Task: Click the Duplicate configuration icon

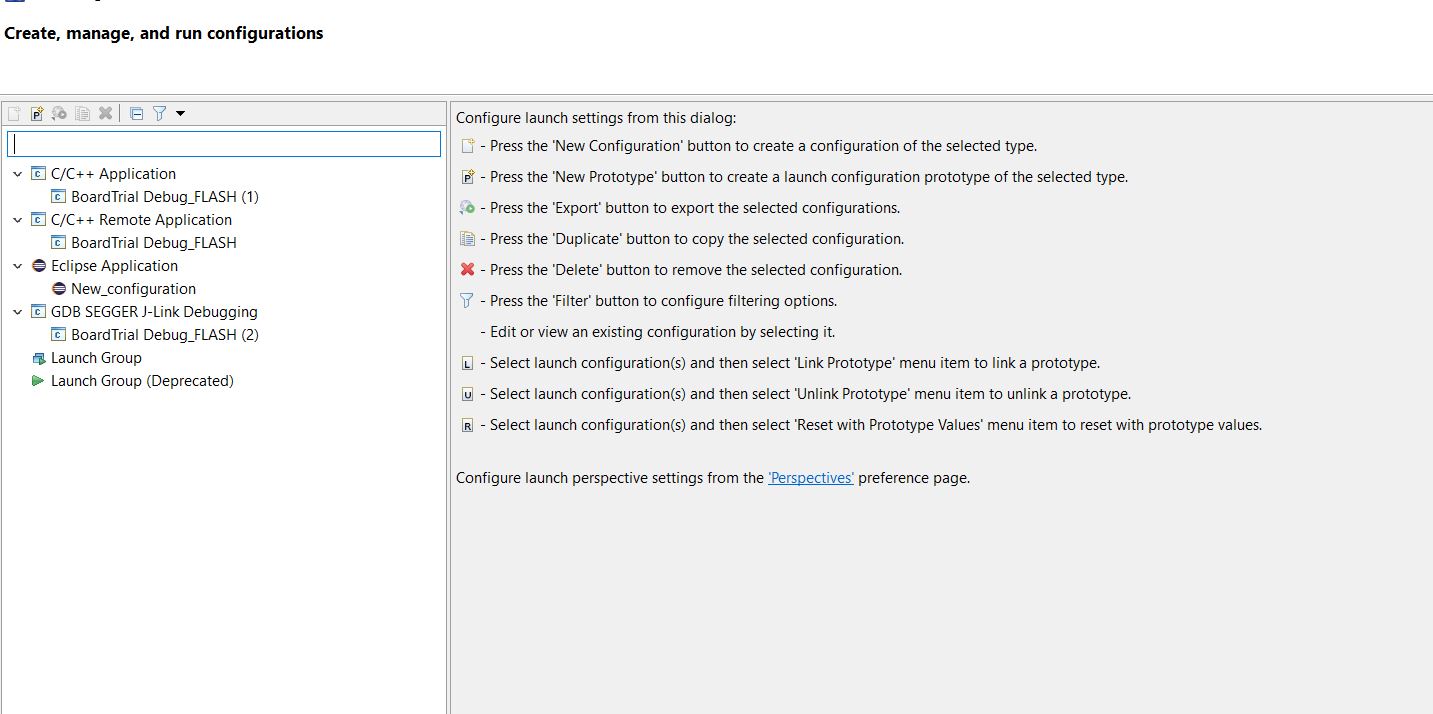Action: click(x=82, y=113)
